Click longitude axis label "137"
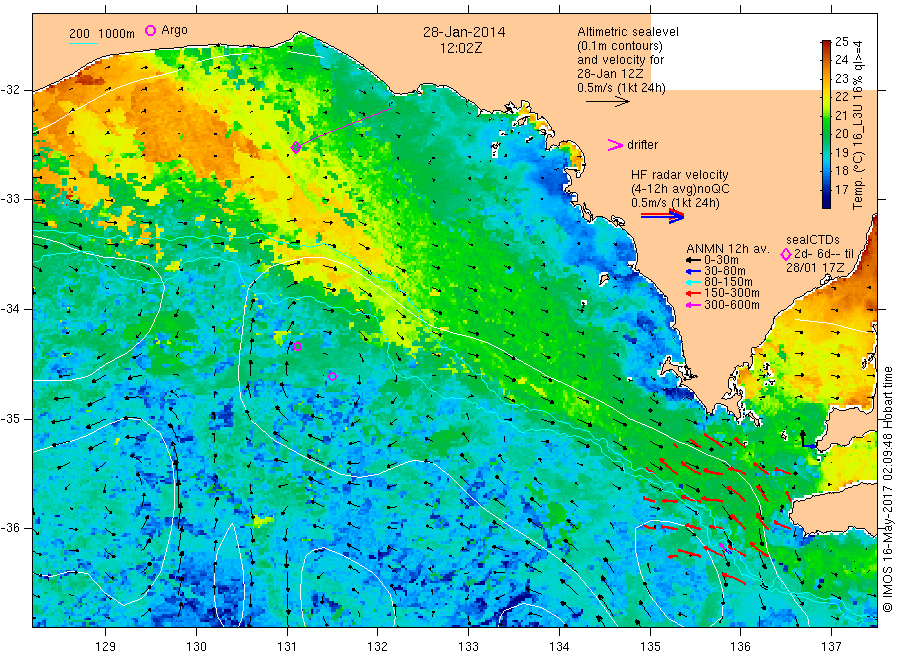 pyautogui.click(x=831, y=647)
